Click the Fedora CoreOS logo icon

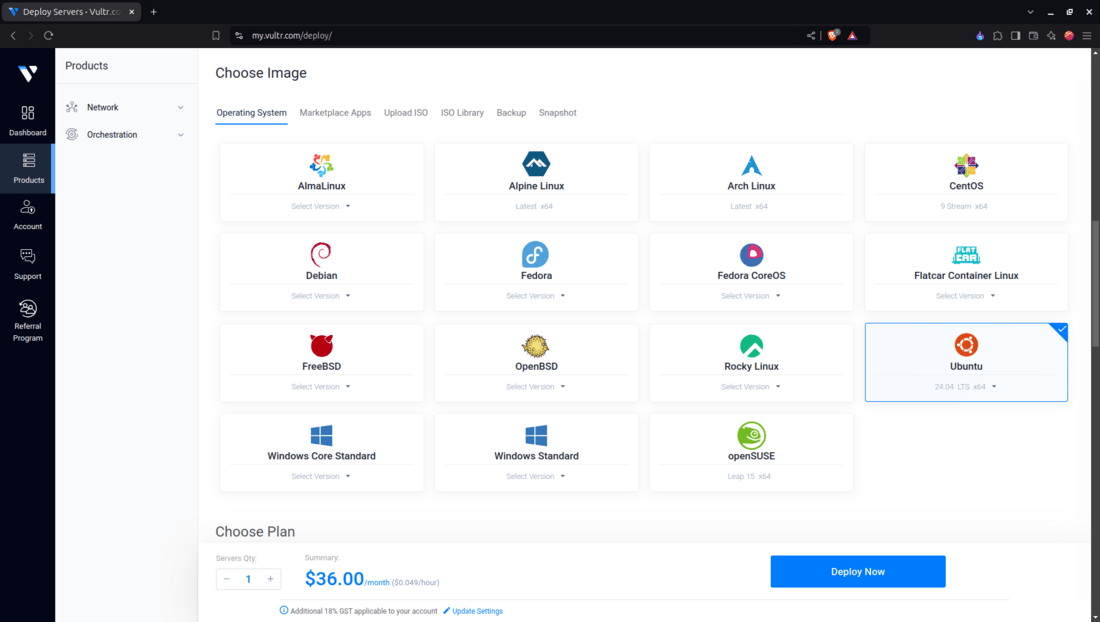click(751, 255)
